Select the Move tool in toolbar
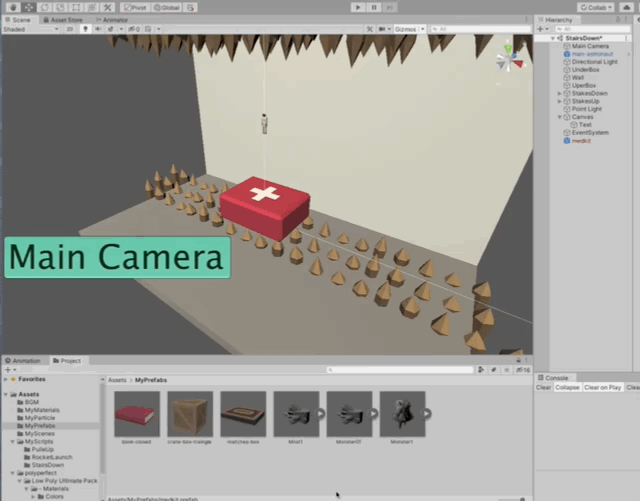Viewport: 640px width, 501px height. click(x=28, y=7)
